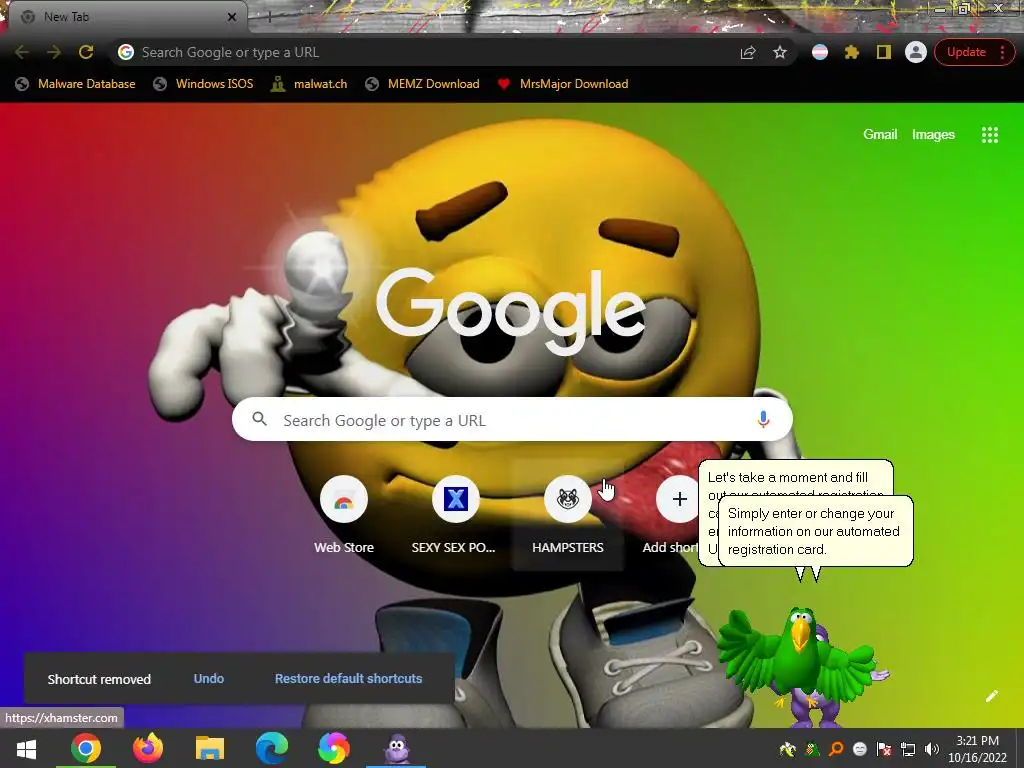Open the clock showing 3:21 PM
This screenshot has height=768, width=1024.
pos(977,749)
